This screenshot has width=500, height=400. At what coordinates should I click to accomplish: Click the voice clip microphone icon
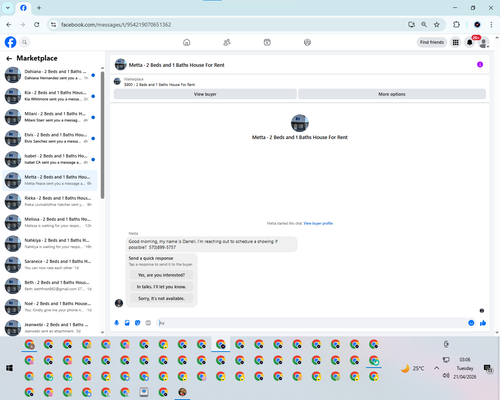[x=117, y=323]
